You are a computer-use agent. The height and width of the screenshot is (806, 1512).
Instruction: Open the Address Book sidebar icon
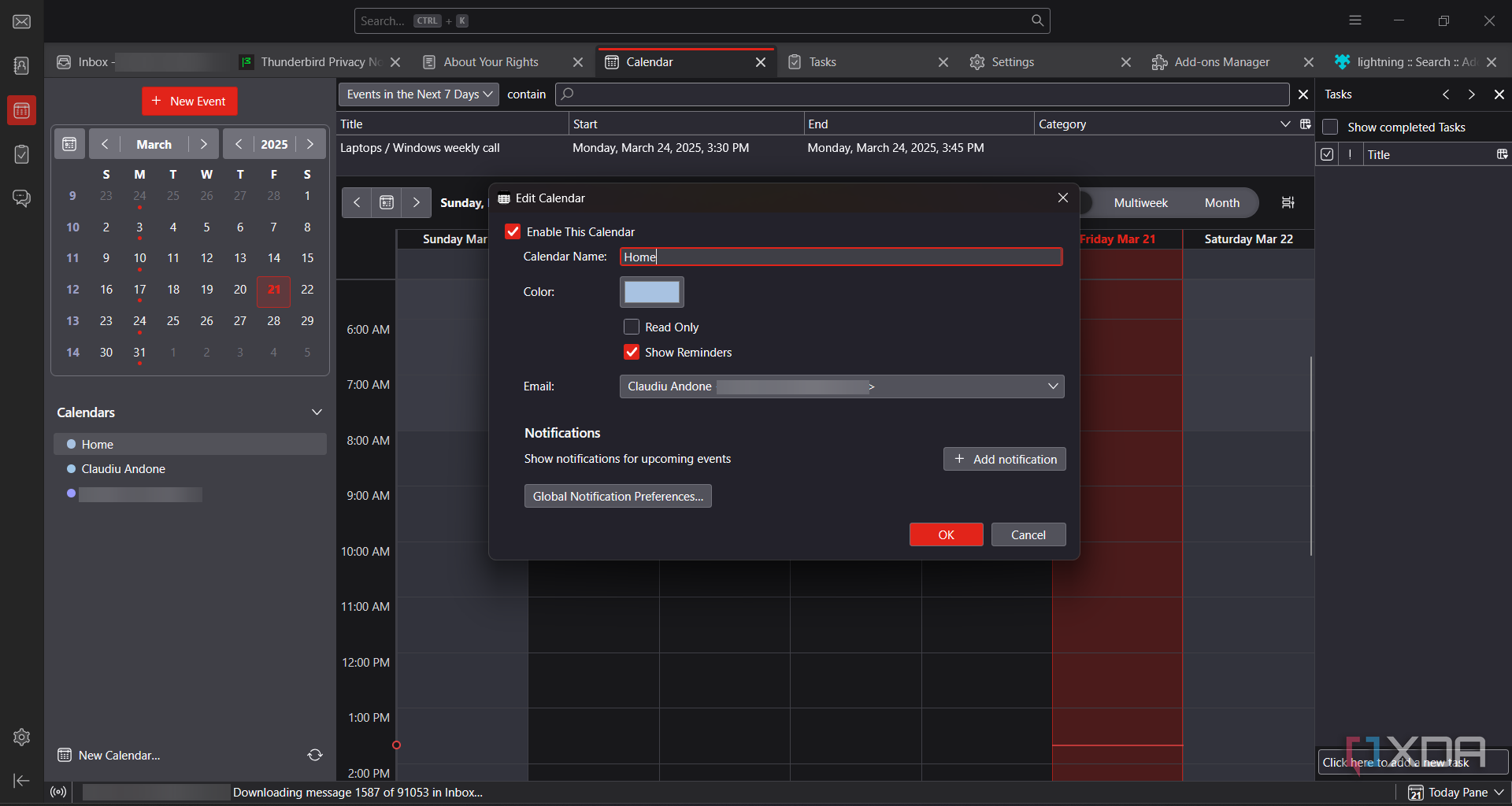pos(21,66)
